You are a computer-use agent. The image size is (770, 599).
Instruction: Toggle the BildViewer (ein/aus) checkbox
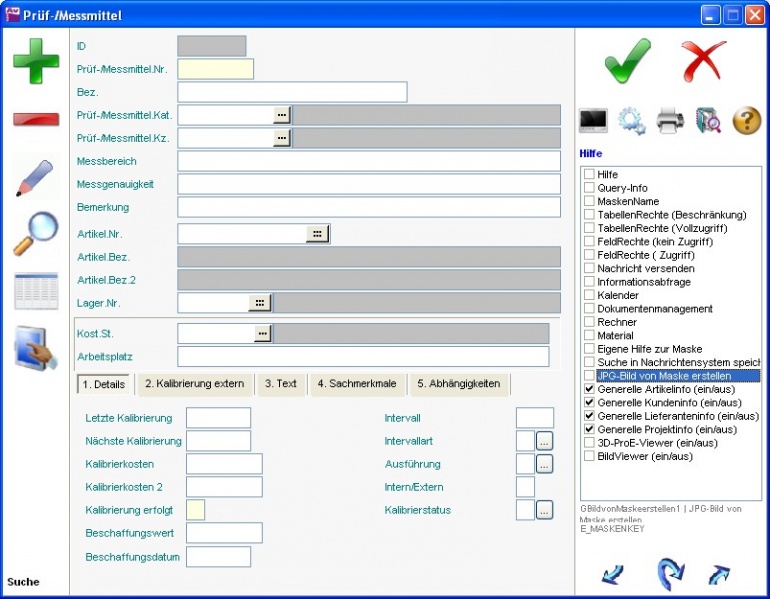click(x=590, y=456)
